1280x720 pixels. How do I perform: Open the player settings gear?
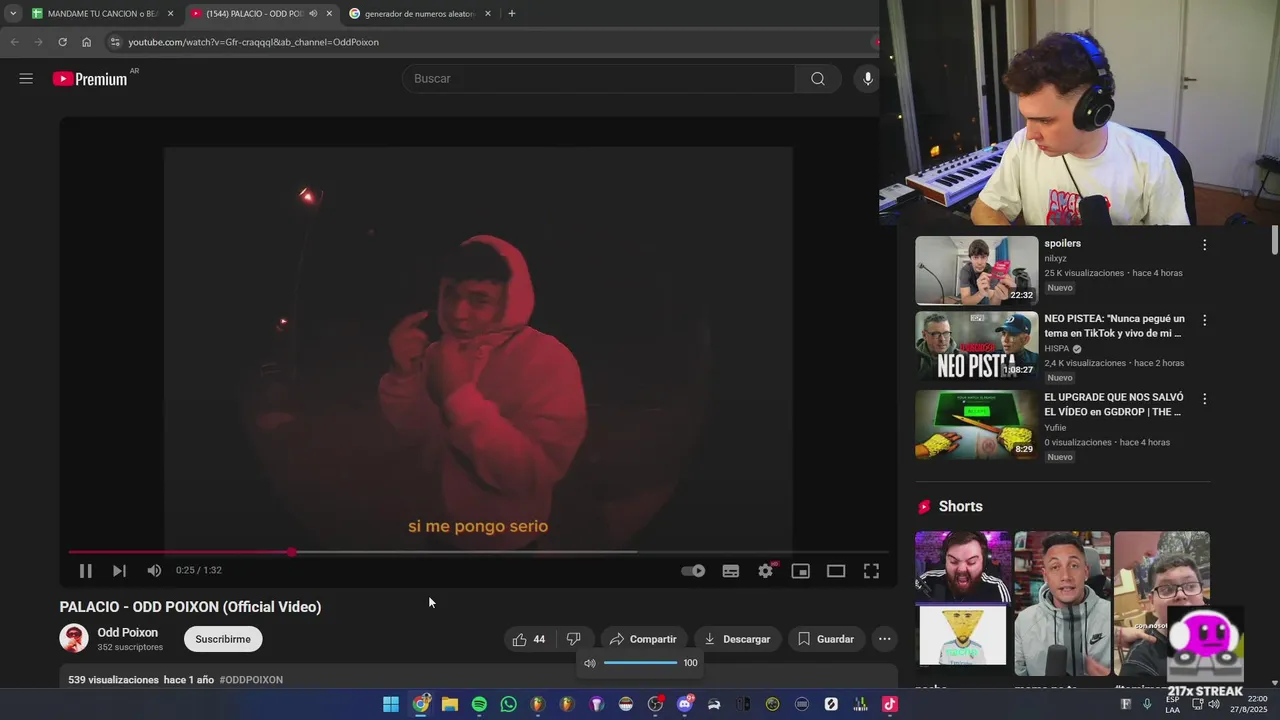point(766,570)
